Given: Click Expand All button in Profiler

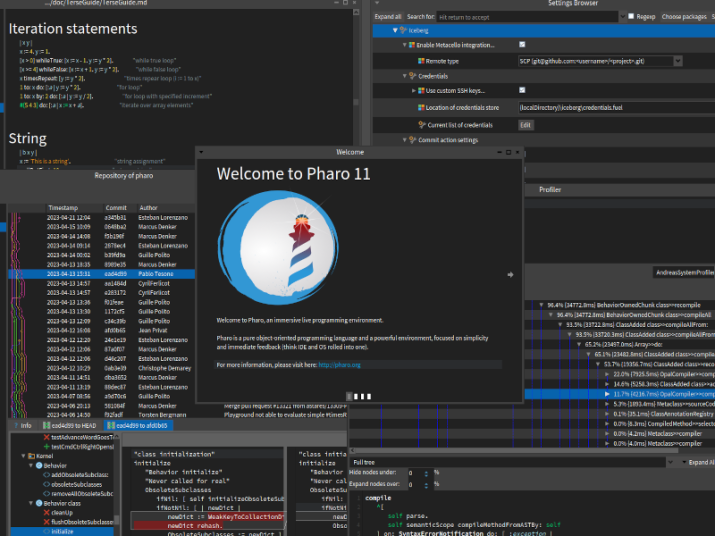Looking at the screenshot, I should (701, 463).
